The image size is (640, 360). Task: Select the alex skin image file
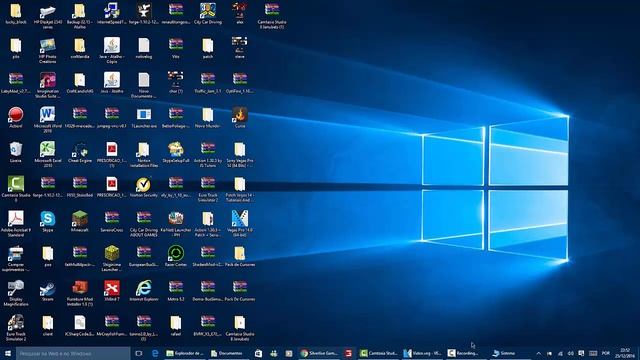[240, 10]
